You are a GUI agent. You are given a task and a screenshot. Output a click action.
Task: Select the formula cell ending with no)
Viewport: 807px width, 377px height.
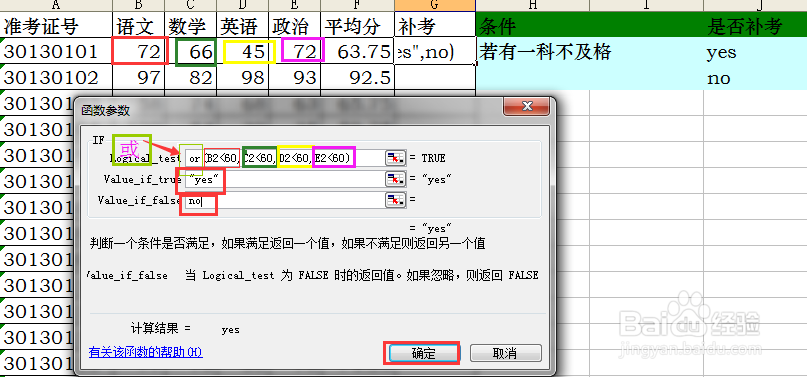coord(435,51)
